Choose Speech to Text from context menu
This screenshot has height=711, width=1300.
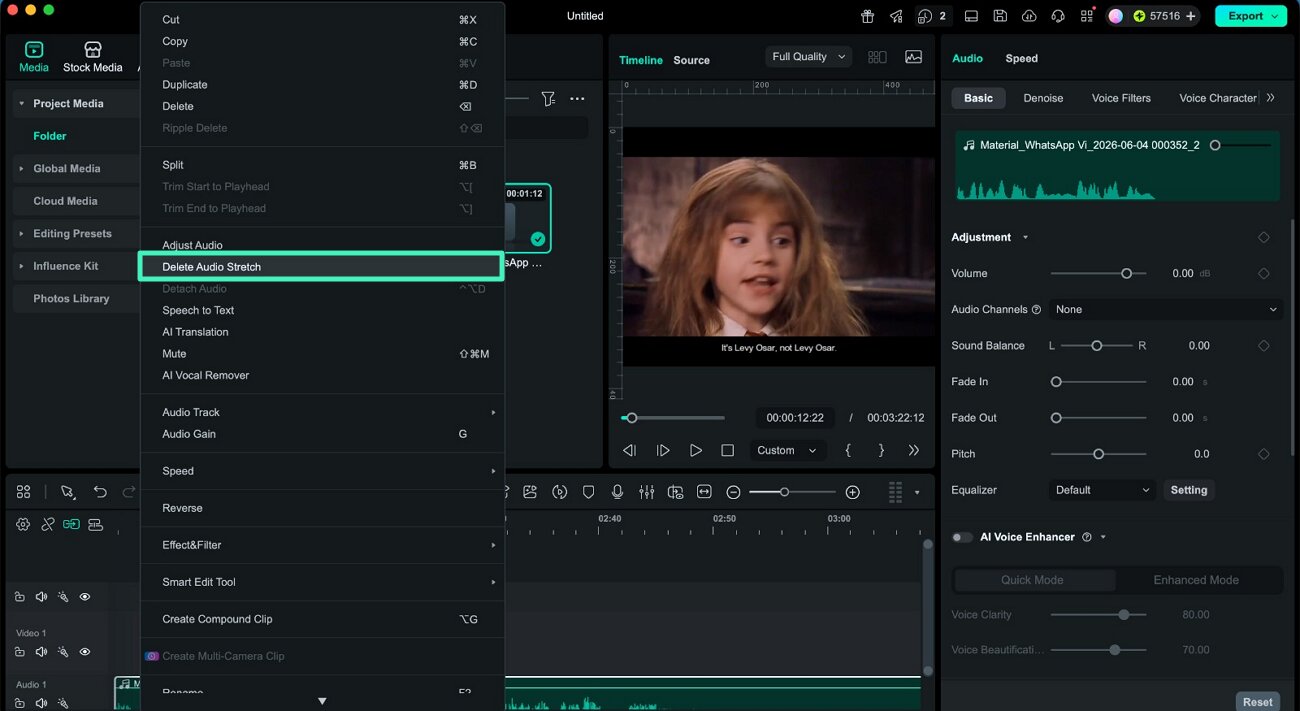(x=321, y=310)
